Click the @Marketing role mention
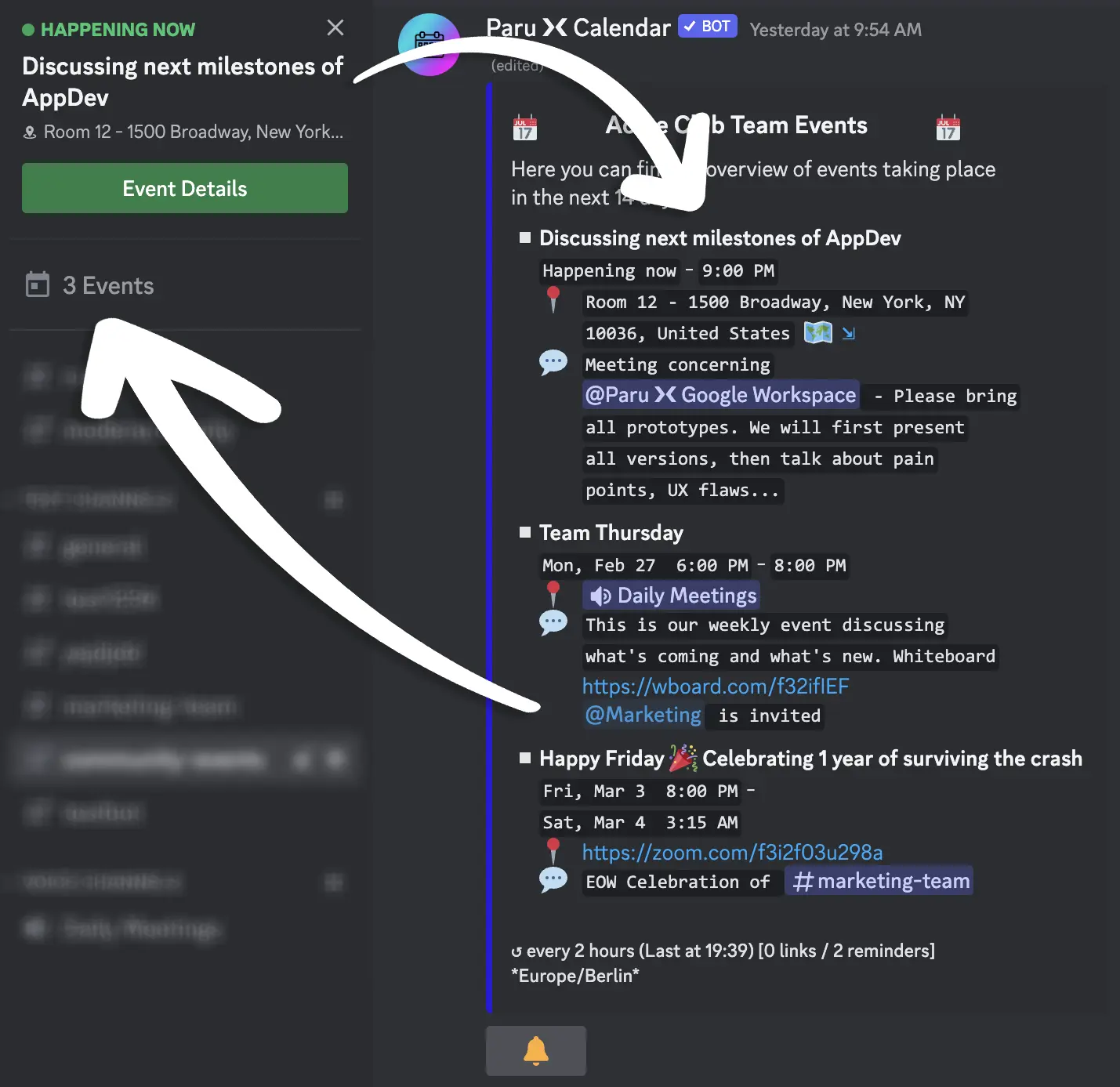1120x1087 pixels. (643, 715)
